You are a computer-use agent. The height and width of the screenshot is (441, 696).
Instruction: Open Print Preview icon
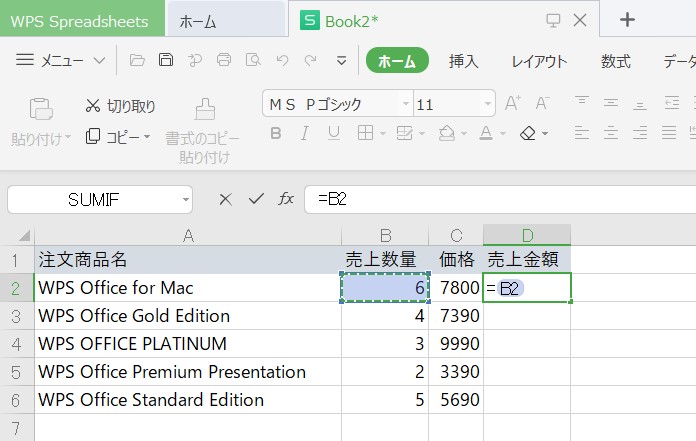pos(253,60)
